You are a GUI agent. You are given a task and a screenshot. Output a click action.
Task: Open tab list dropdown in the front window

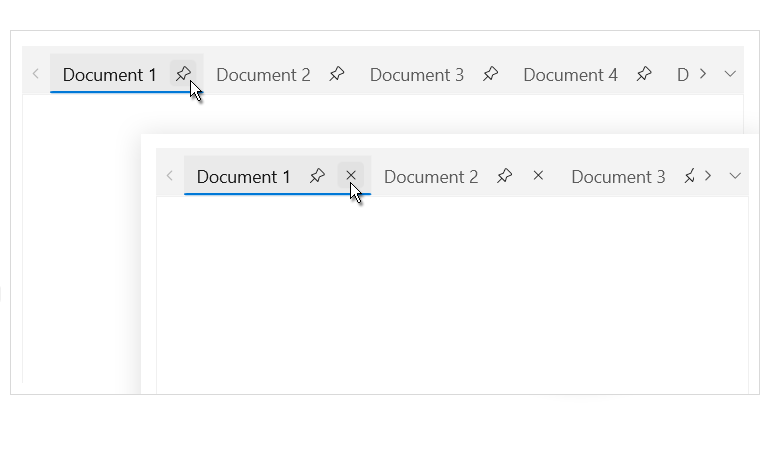pos(735,176)
